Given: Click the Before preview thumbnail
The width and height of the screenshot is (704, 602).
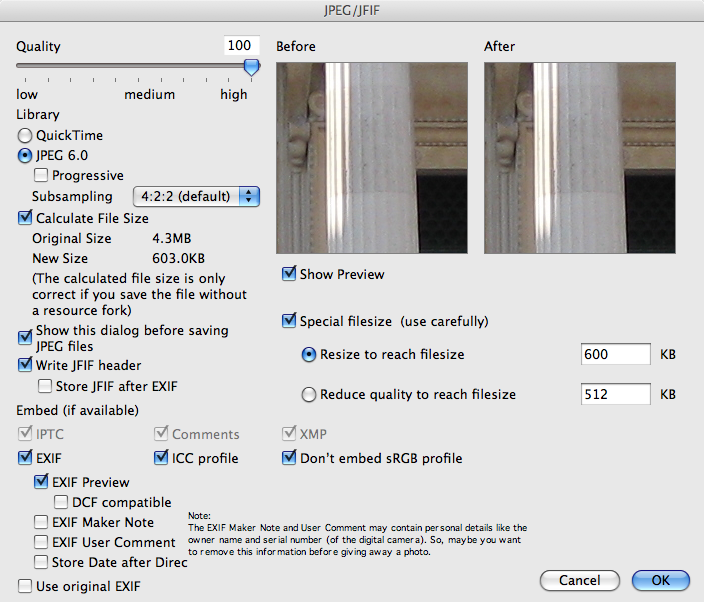Looking at the screenshot, I should 372,158.
